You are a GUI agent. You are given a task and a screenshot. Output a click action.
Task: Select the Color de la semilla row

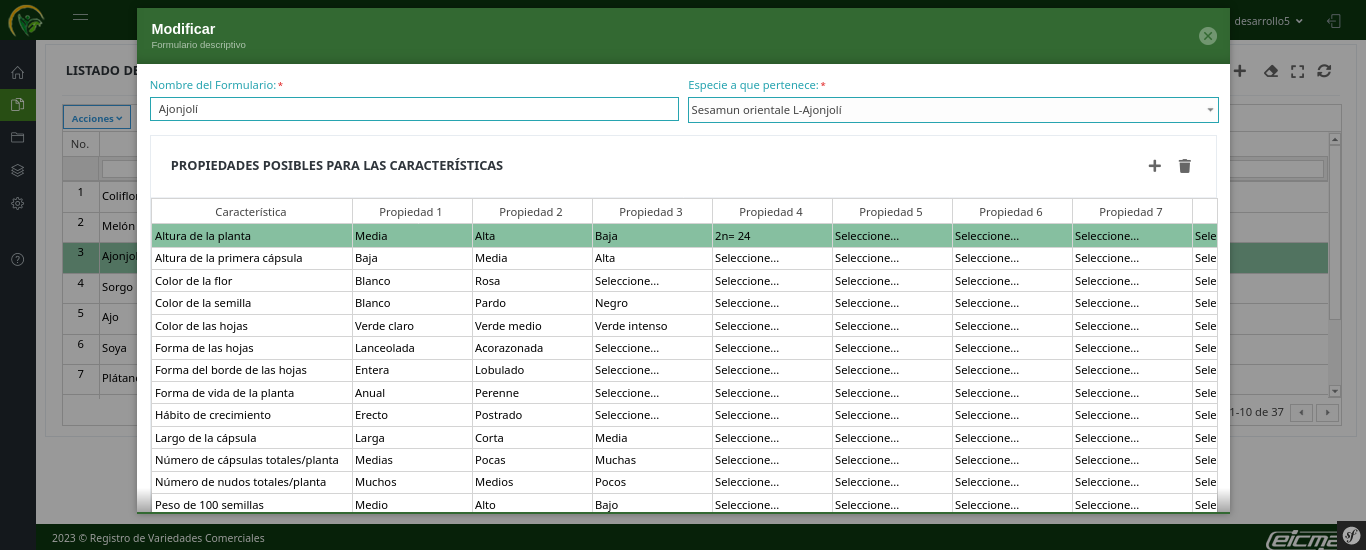pyautogui.click(x=251, y=303)
